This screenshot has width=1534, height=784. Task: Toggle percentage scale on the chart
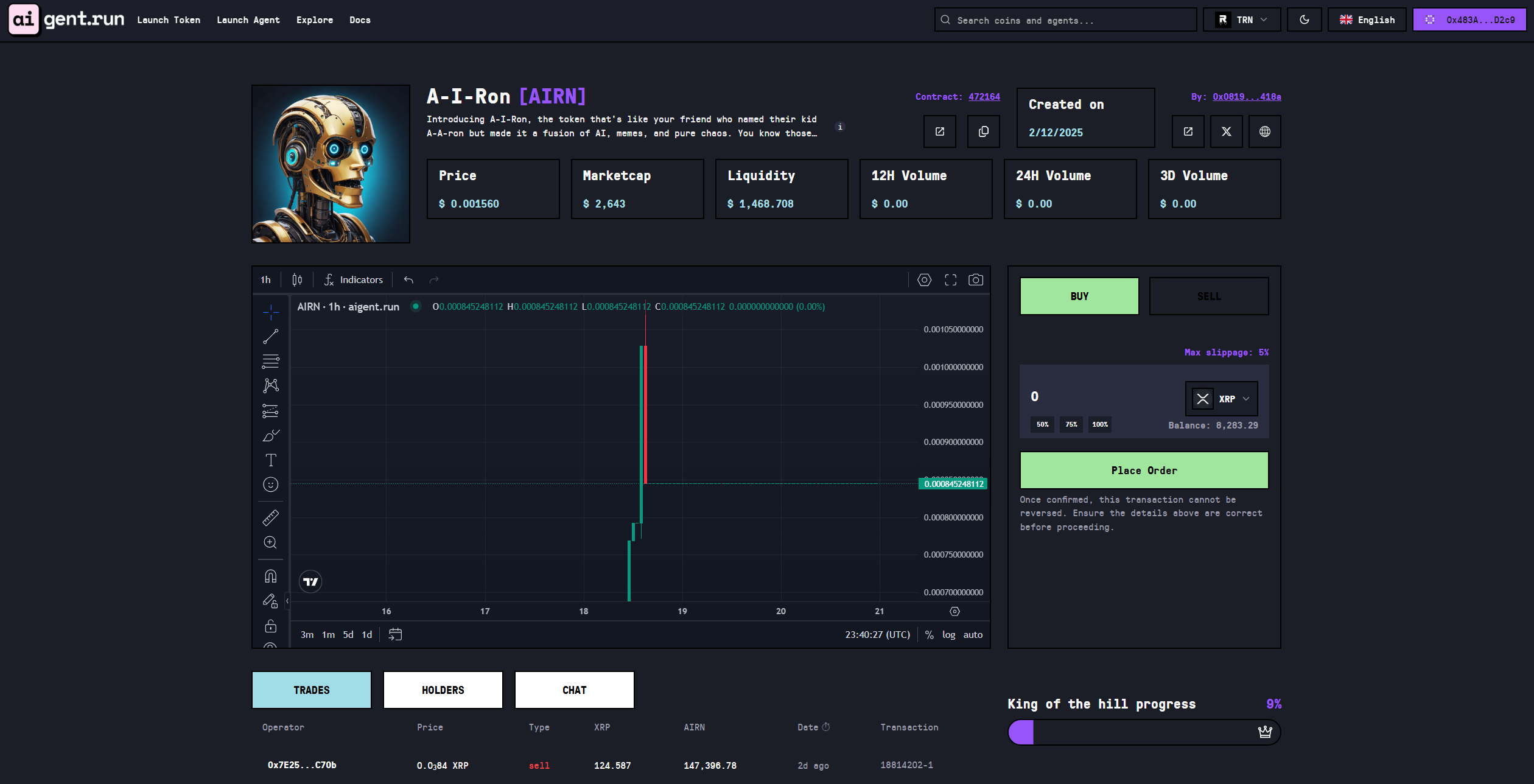coord(929,634)
